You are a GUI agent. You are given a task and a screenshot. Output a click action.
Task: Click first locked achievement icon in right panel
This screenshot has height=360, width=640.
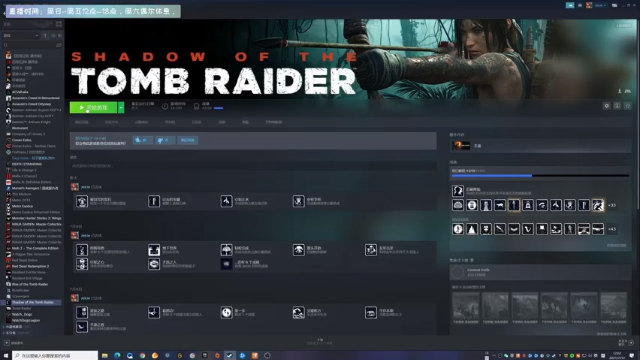458,229
